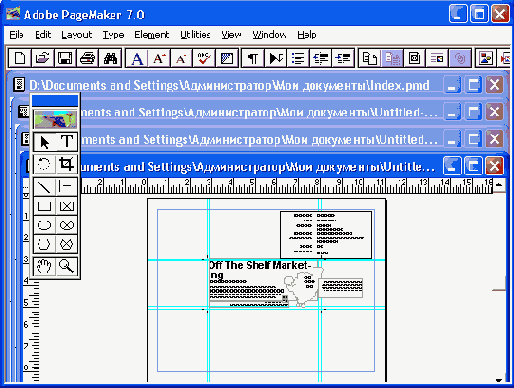
Task: Click the Open file toolbar icon
Action: click(x=42, y=58)
